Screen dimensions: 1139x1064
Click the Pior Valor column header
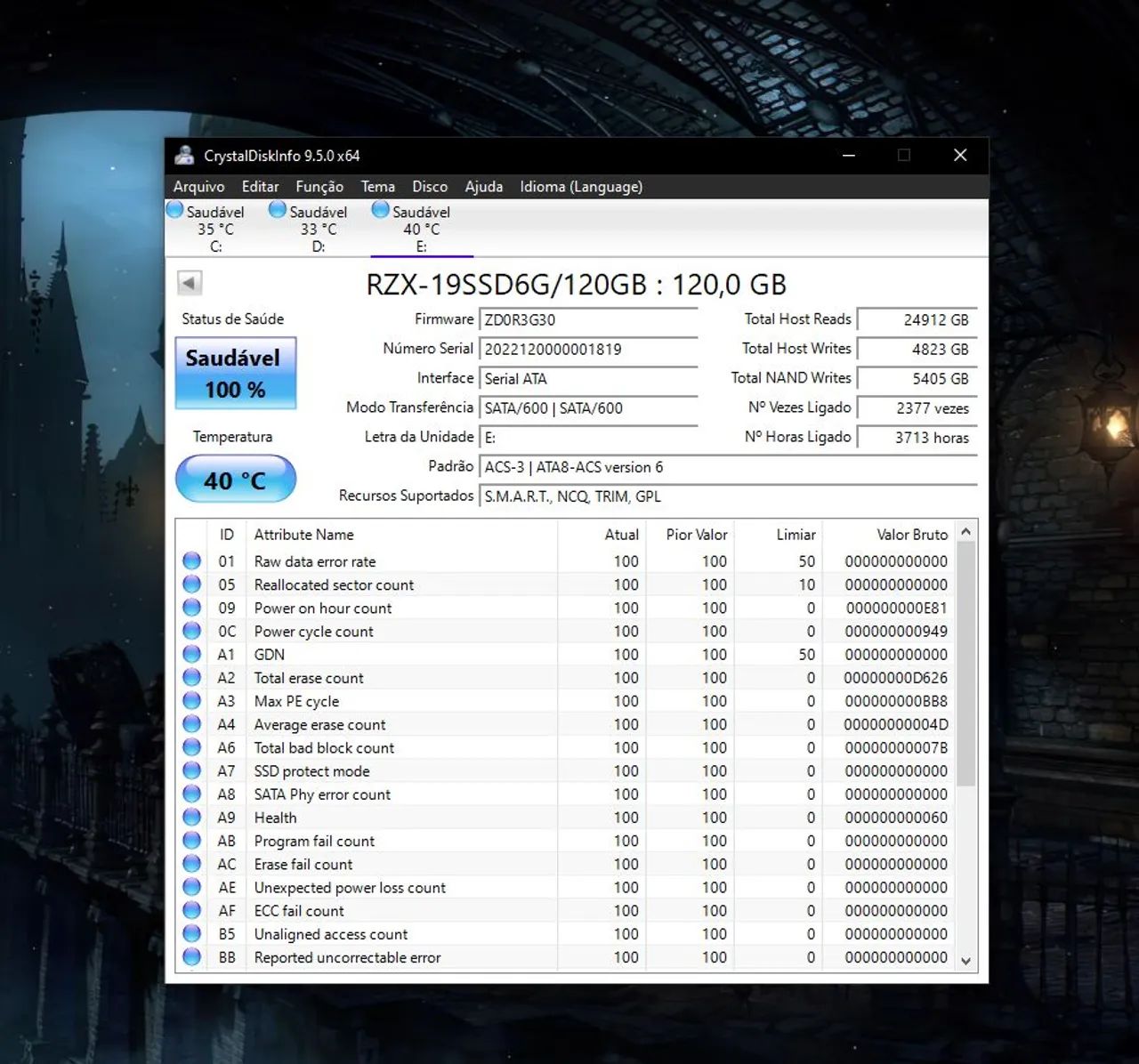(691, 534)
